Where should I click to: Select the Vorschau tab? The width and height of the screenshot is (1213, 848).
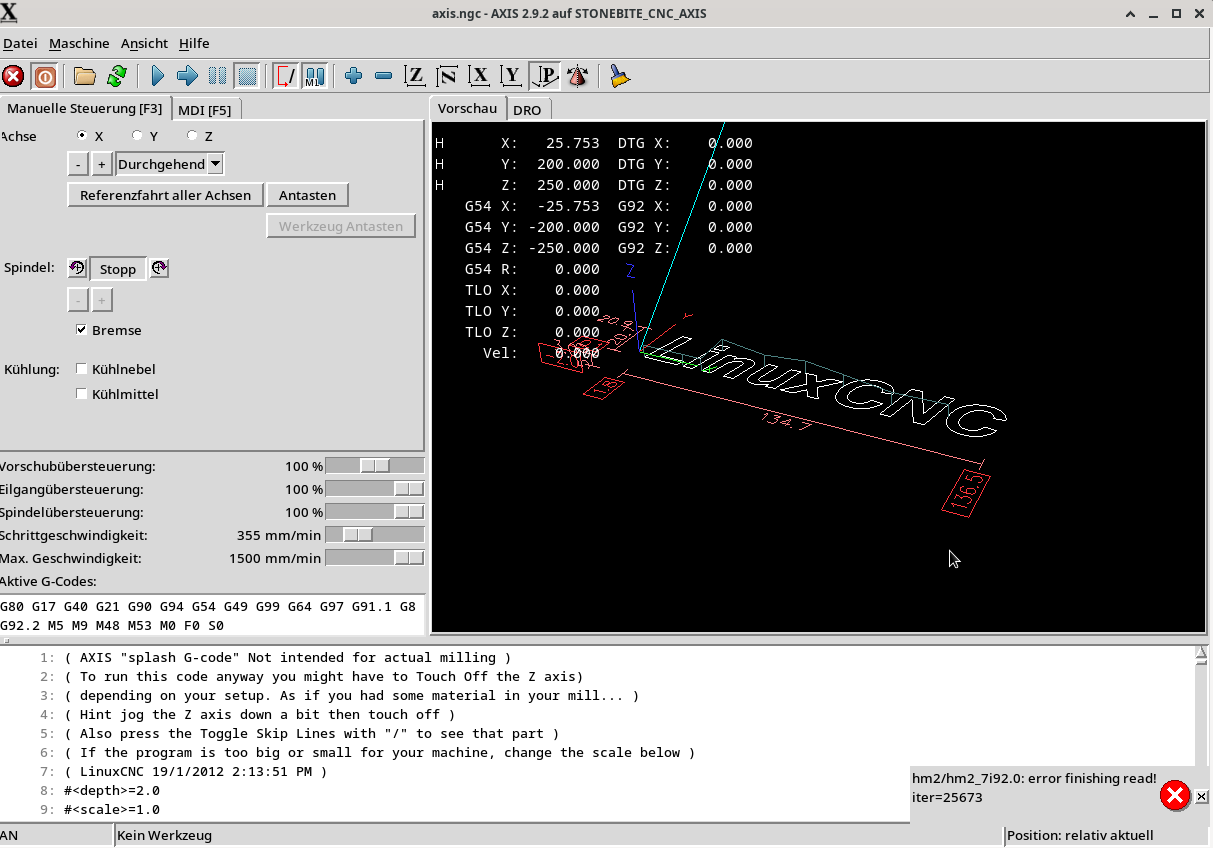[467, 108]
